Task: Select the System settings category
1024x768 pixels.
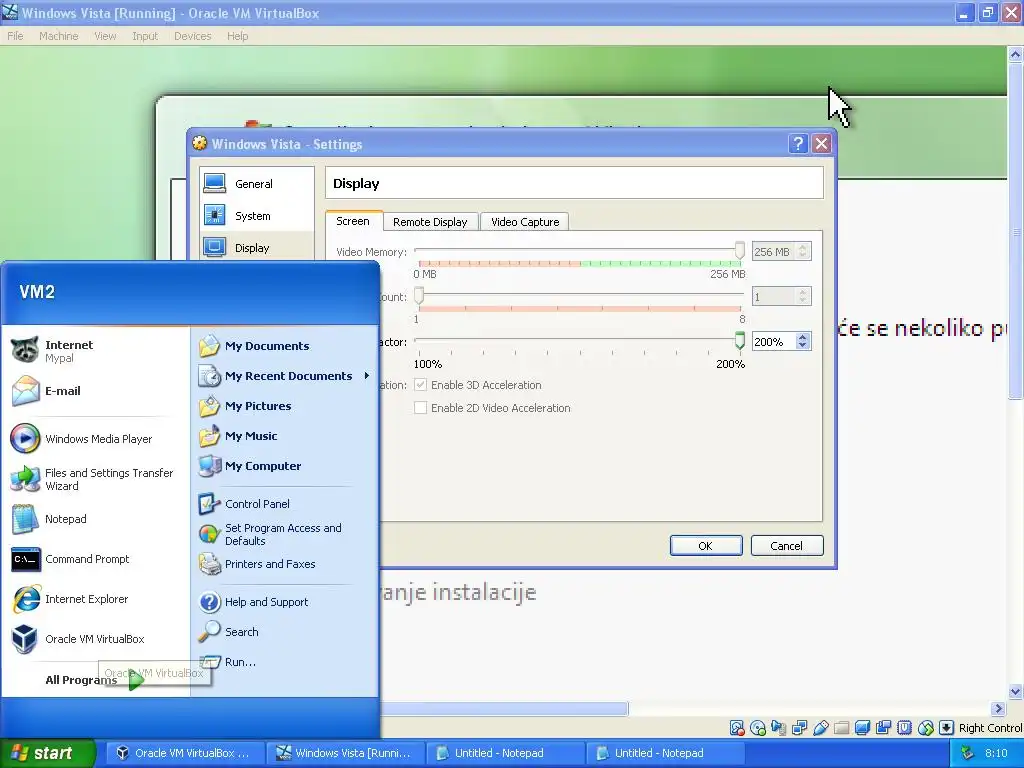Action: coord(257,216)
